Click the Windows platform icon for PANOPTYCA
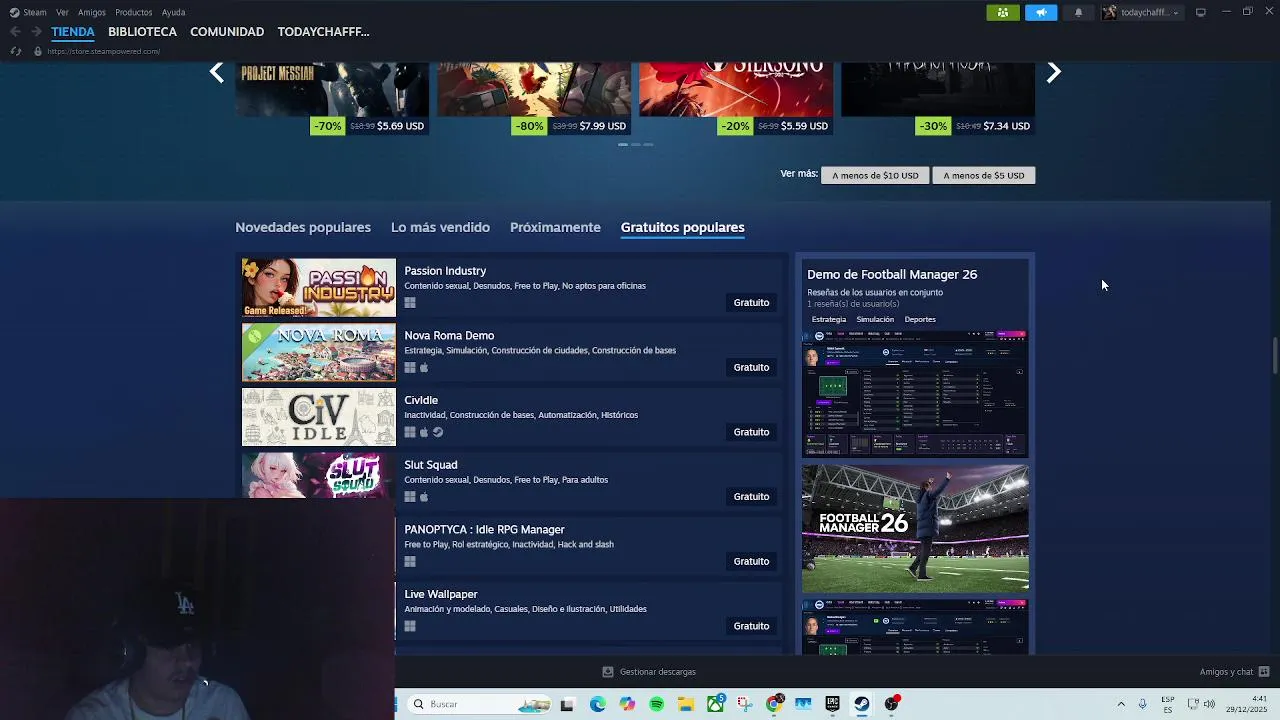The width and height of the screenshot is (1280, 720). pos(410,562)
